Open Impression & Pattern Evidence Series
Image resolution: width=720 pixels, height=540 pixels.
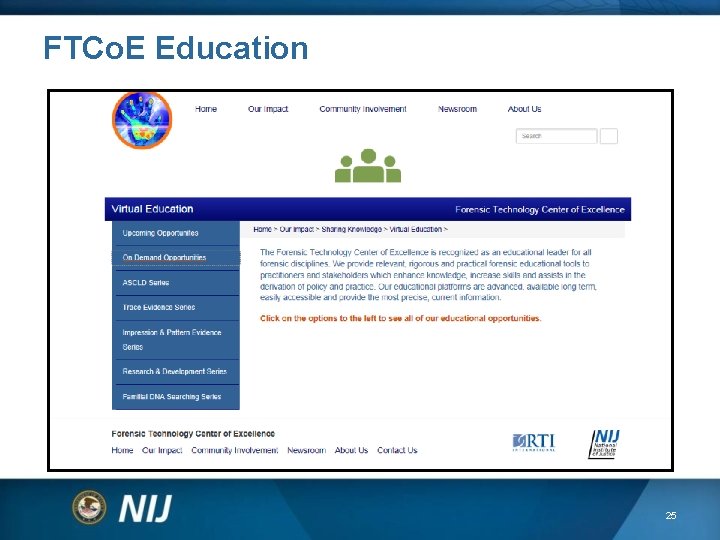pos(176,340)
